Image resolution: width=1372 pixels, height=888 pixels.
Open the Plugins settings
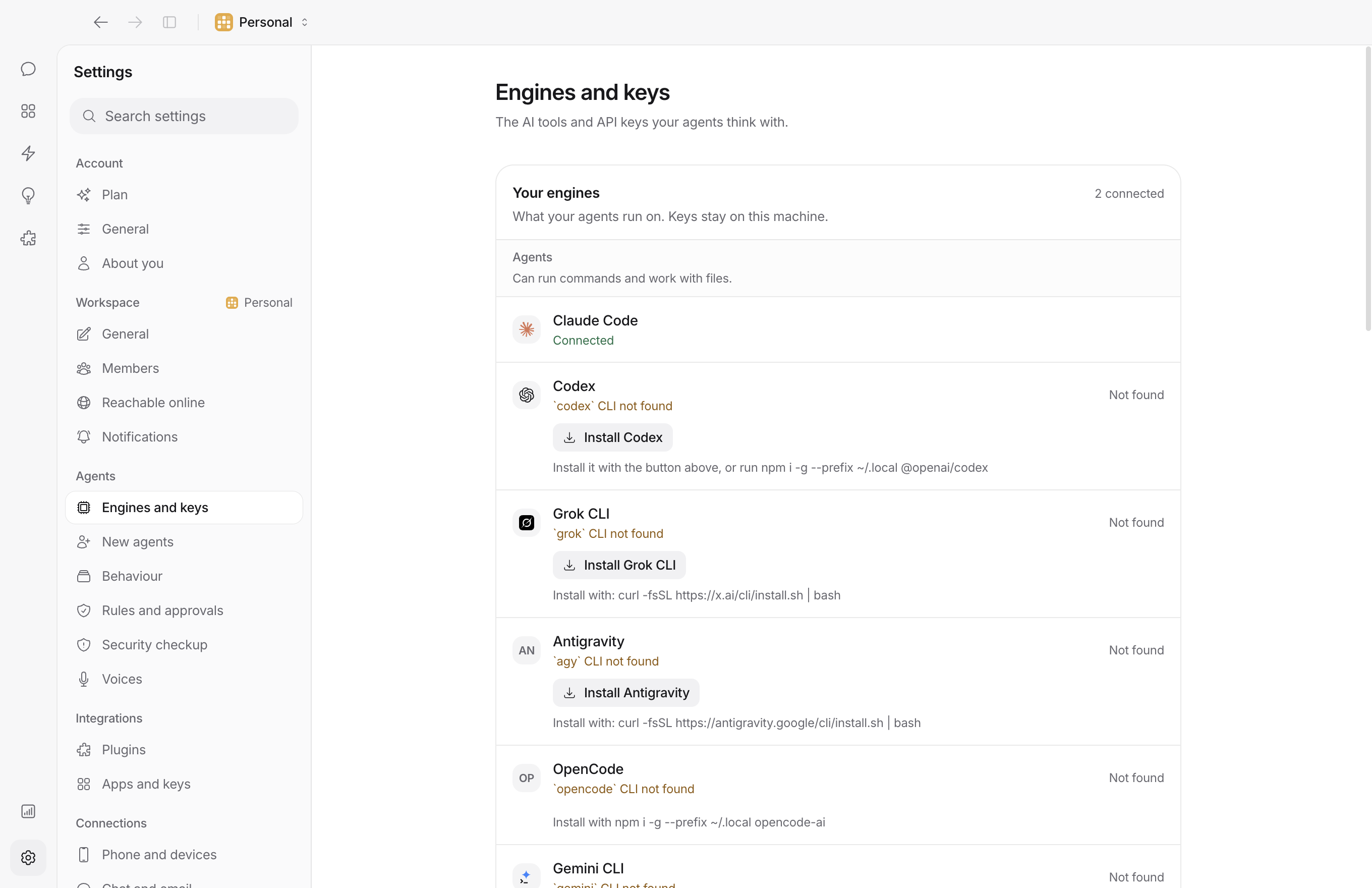pos(184,750)
